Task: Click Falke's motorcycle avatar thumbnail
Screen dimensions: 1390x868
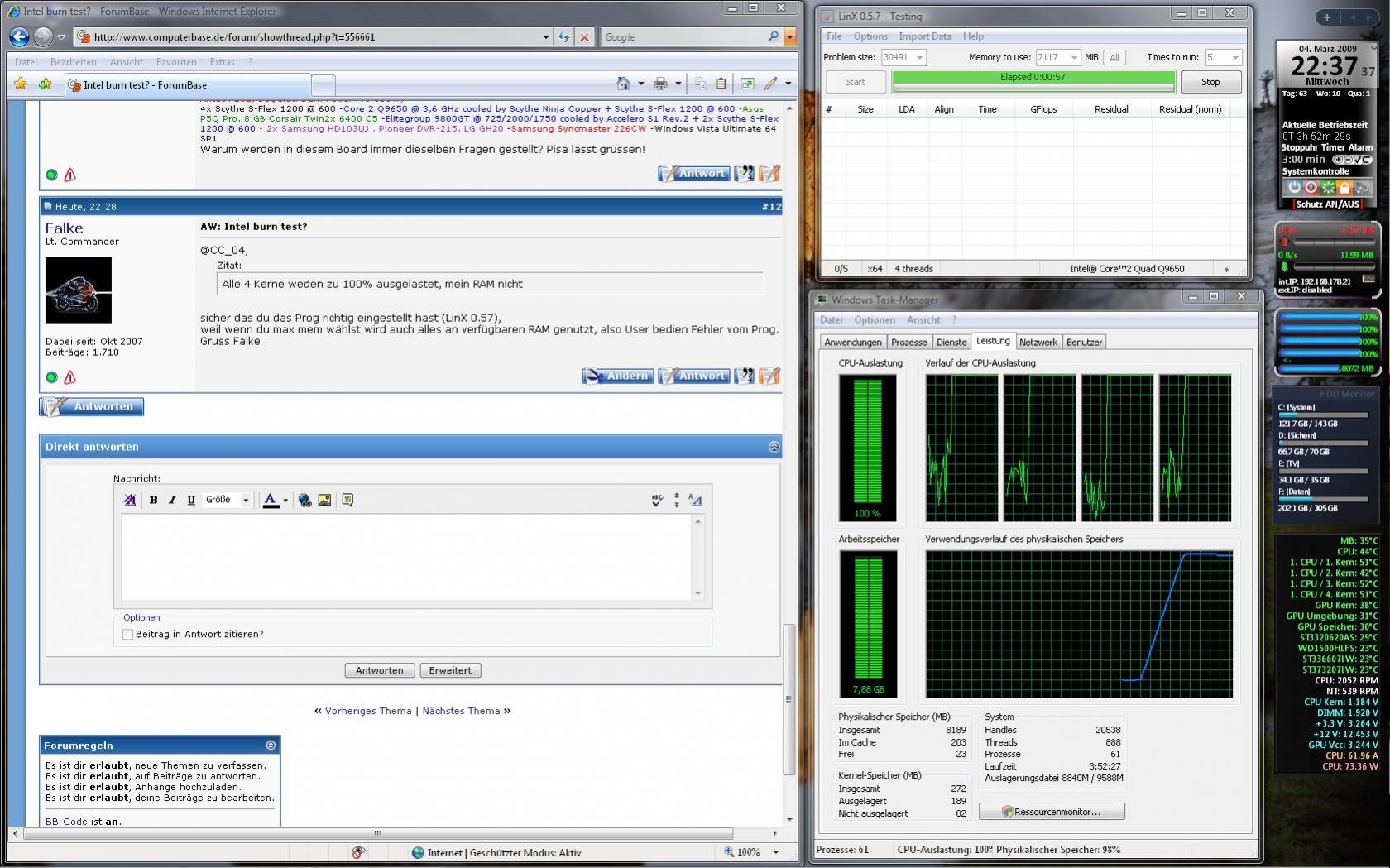Action: (78, 290)
